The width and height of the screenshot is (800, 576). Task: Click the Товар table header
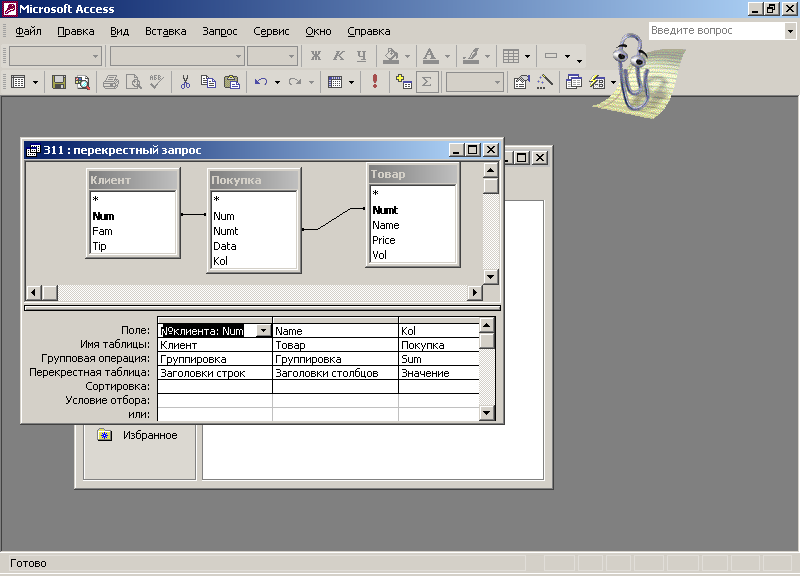point(412,174)
